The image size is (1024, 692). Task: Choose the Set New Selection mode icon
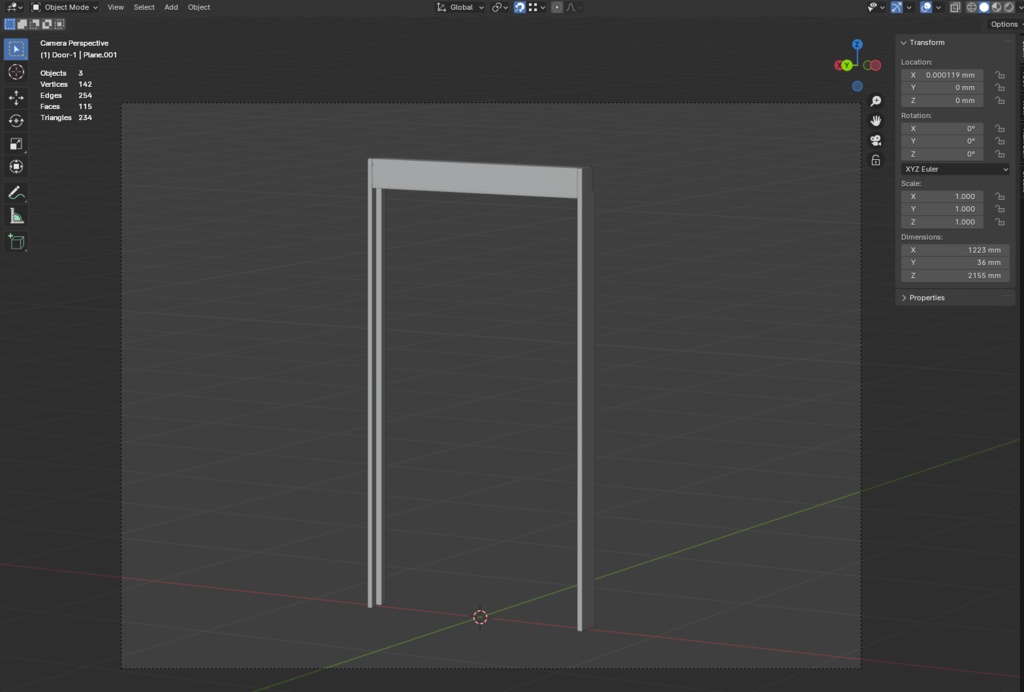coord(10,24)
